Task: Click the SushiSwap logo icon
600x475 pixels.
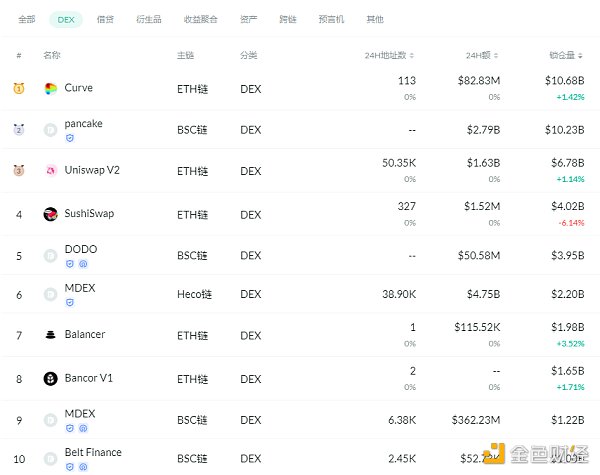Action: [x=51, y=214]
